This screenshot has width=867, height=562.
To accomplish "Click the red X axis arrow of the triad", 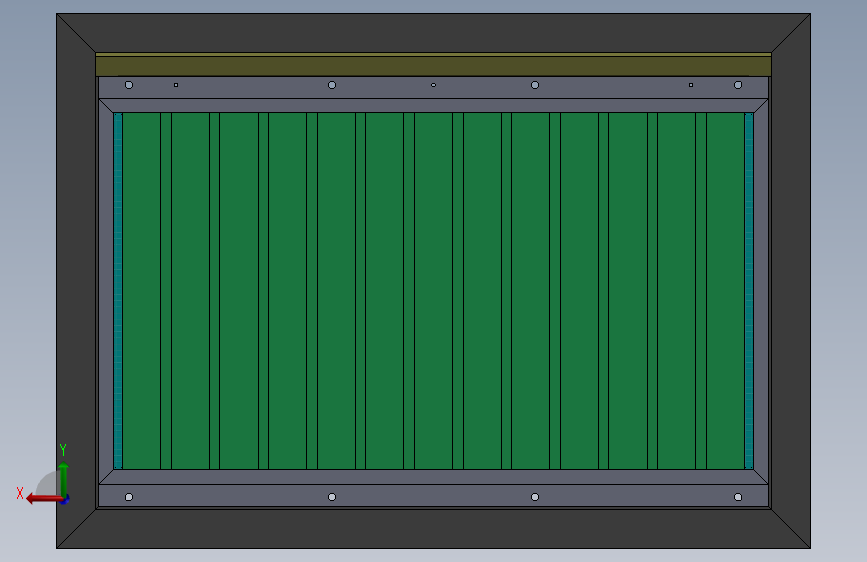I will click(x=43, y=499).
